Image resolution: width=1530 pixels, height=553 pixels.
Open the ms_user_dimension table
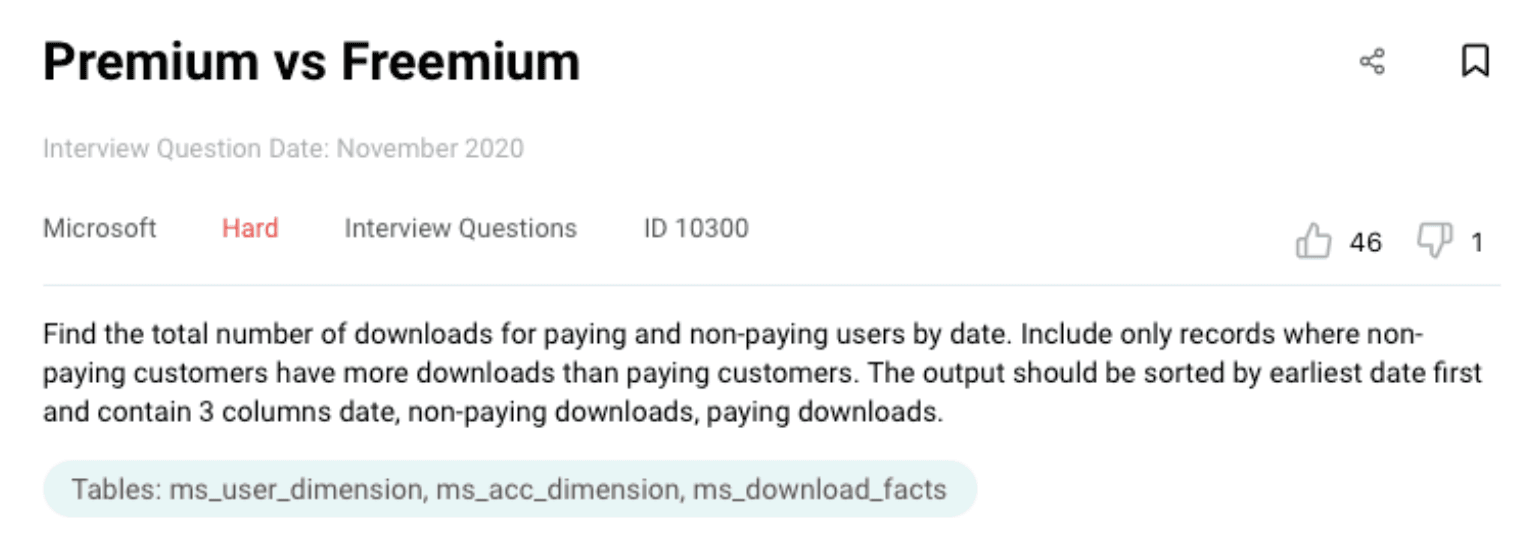coord(295,489)
